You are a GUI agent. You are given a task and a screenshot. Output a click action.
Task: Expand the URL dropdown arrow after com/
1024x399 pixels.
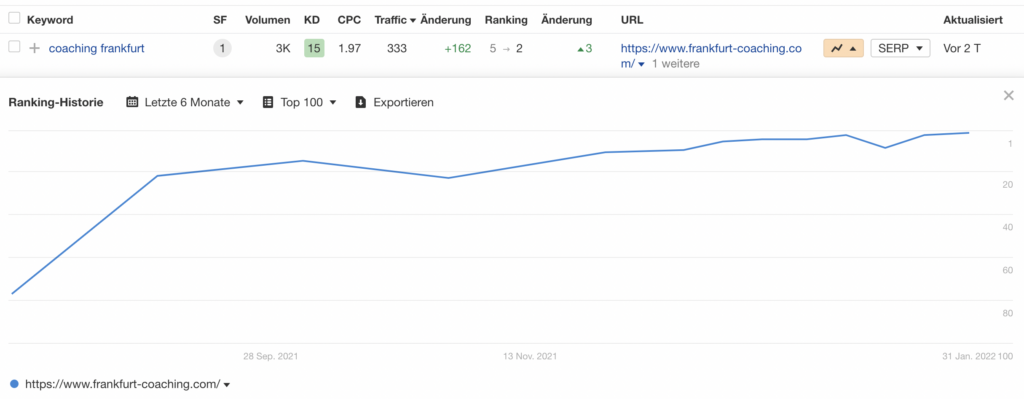641,65
